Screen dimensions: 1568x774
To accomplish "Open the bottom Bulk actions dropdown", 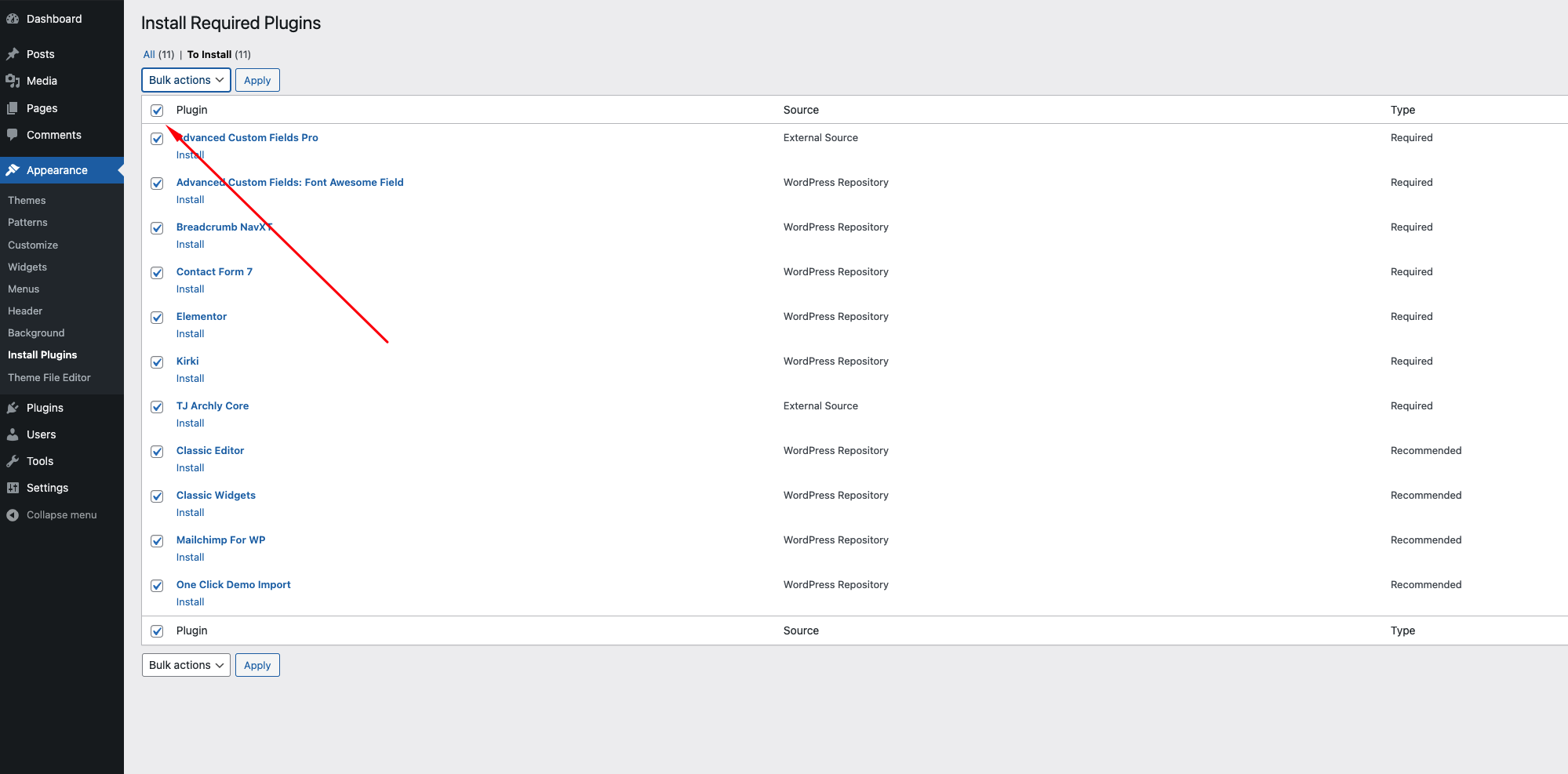I will 186,665.
